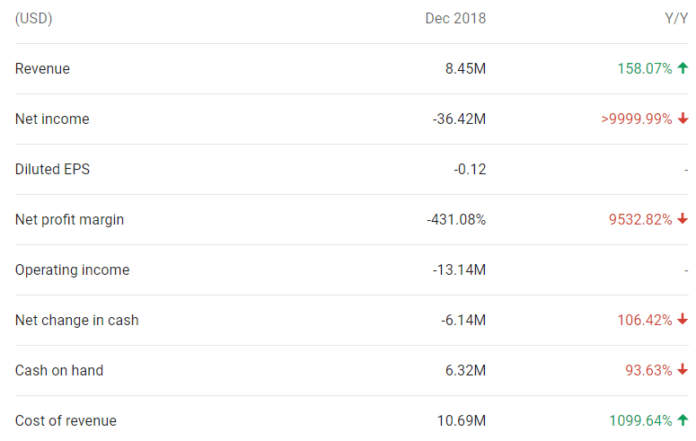
Task: Click the Operating income label
Action: coord(72,270)
